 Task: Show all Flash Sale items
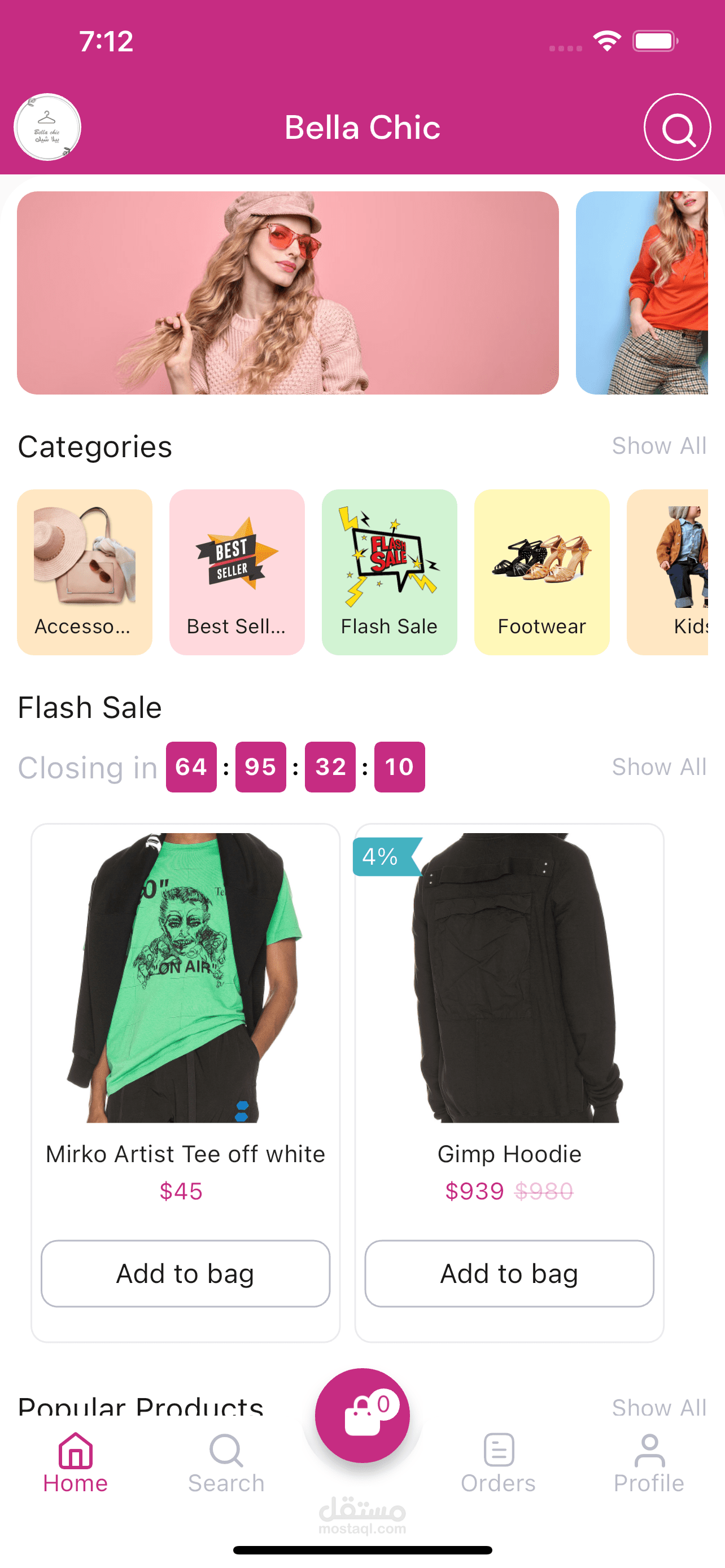[x=660, y=767]
